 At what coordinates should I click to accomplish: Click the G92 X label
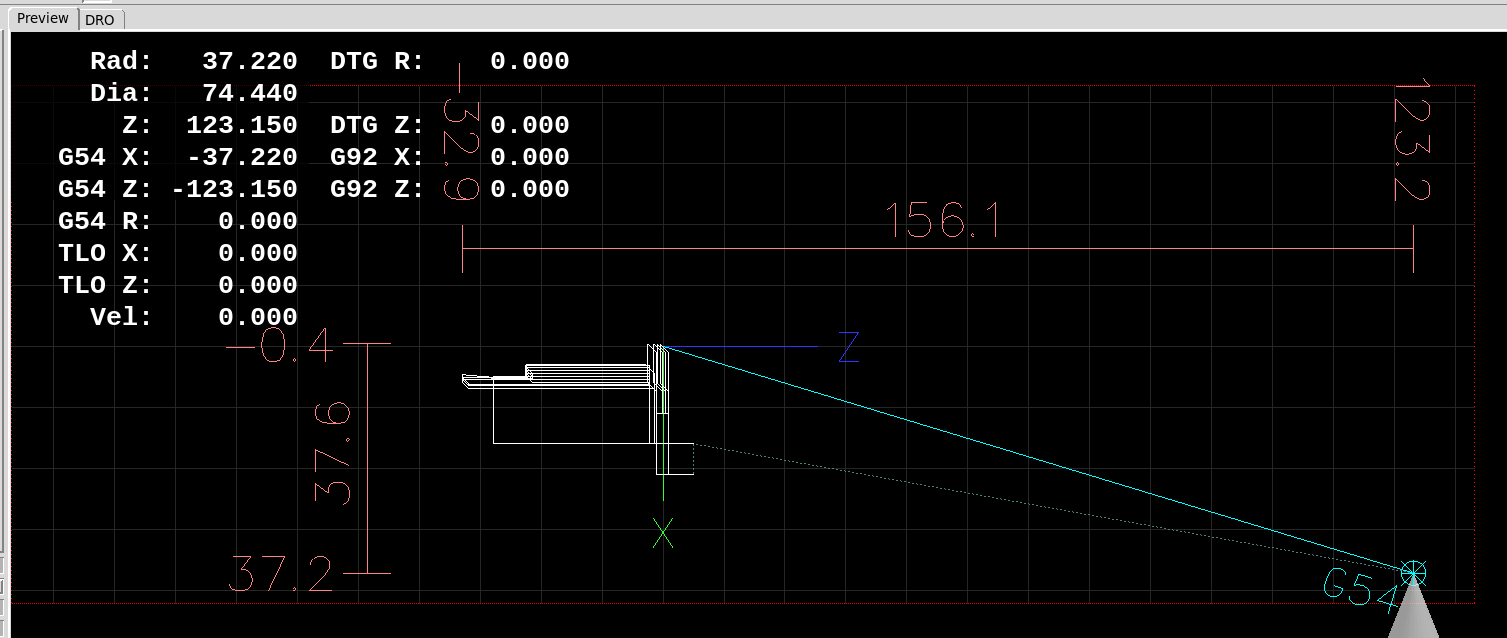[x=377, y=157]
